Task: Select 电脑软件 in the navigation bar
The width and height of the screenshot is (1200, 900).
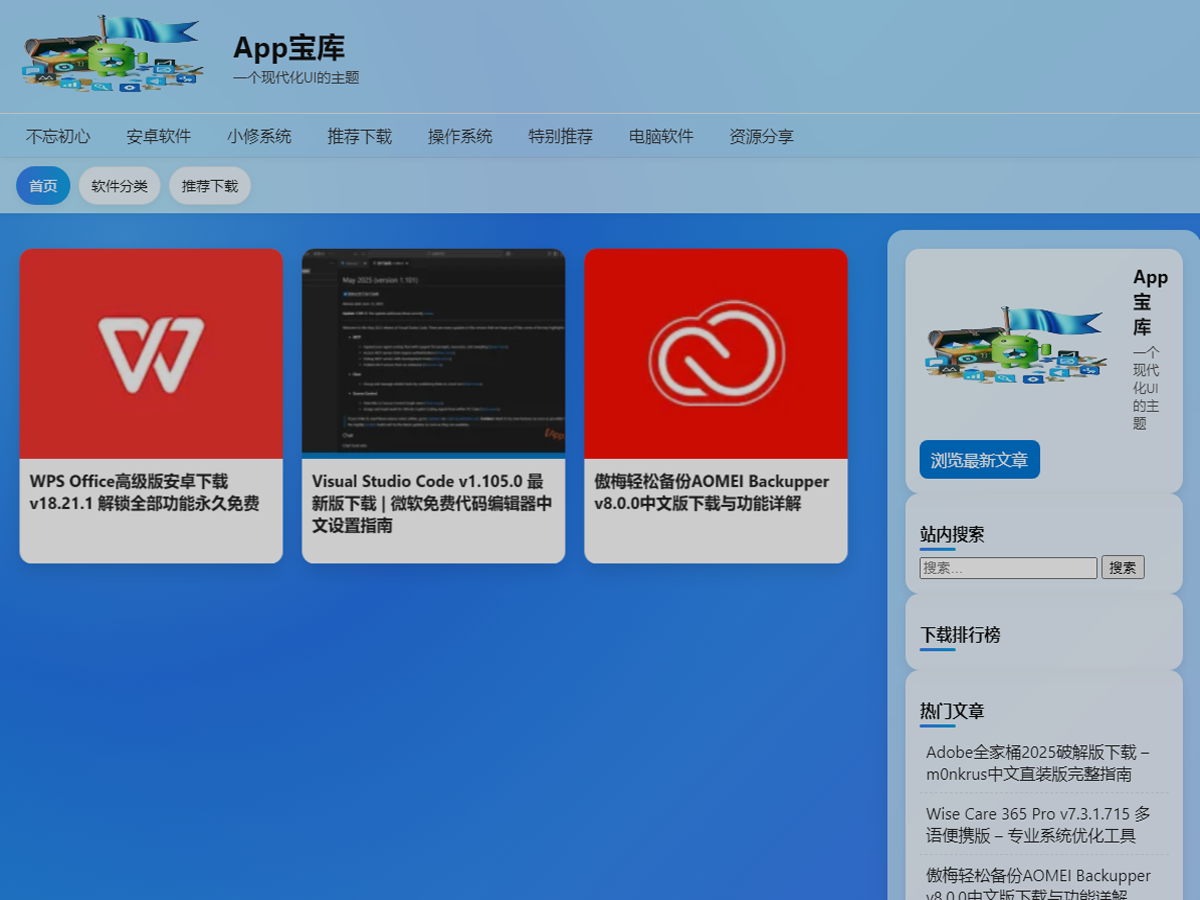Action: coord(661,137)
